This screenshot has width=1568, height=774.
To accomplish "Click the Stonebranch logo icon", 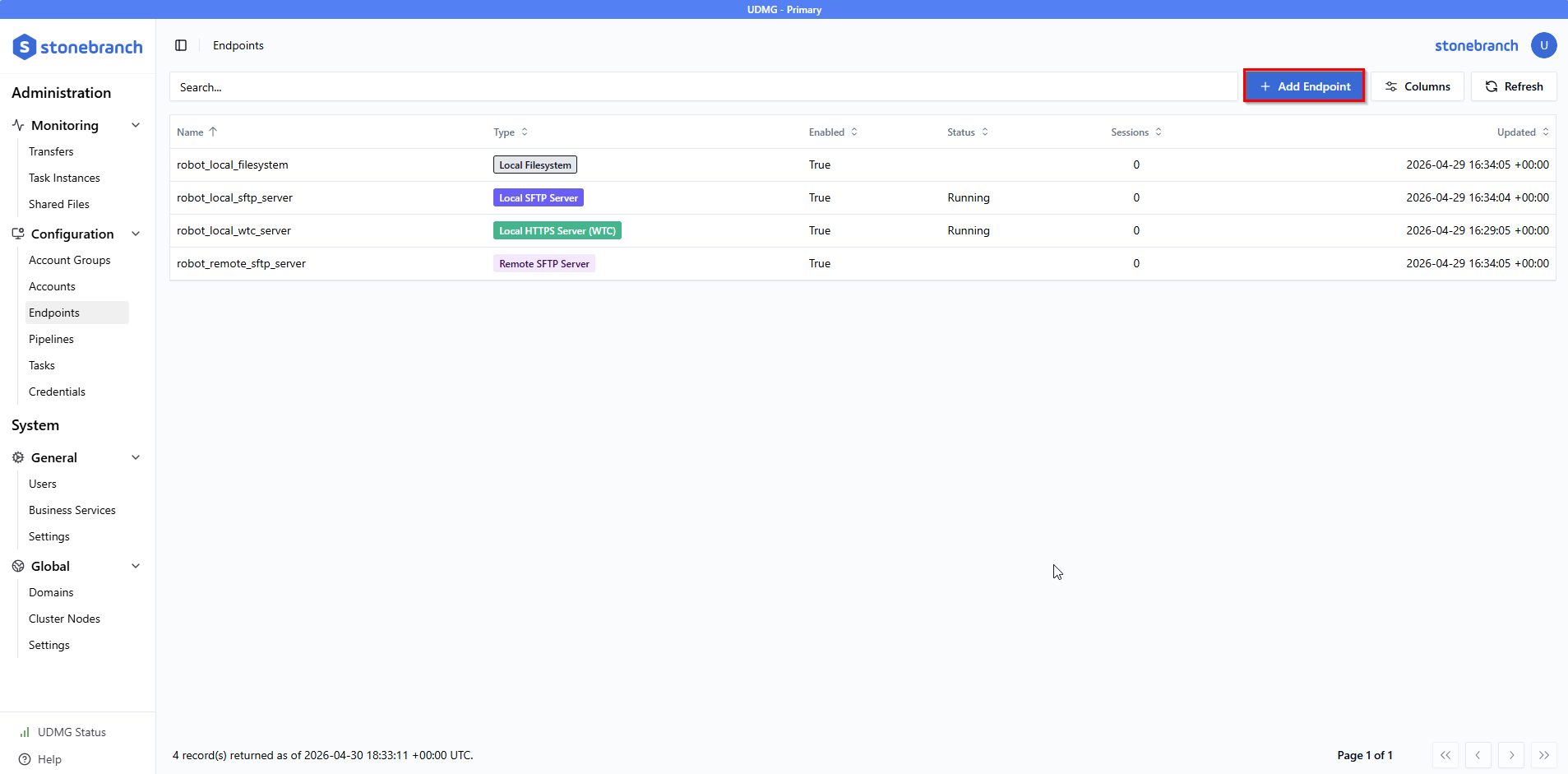I will click(25, 47).
